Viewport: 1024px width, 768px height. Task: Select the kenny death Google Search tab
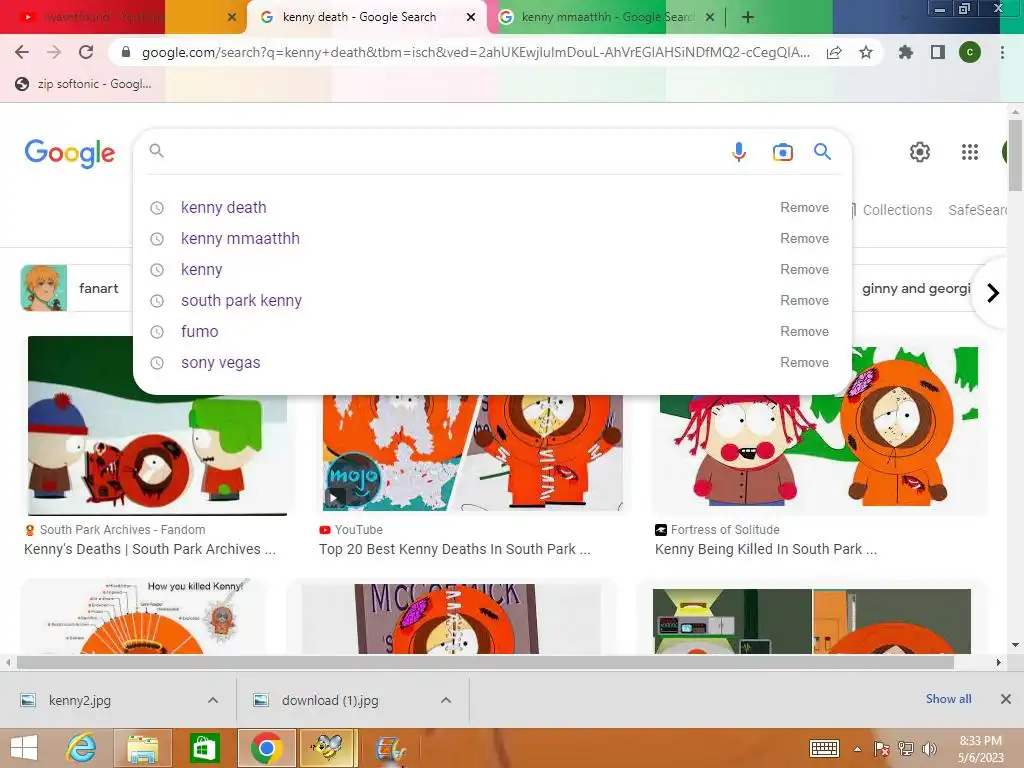[366, 17]
